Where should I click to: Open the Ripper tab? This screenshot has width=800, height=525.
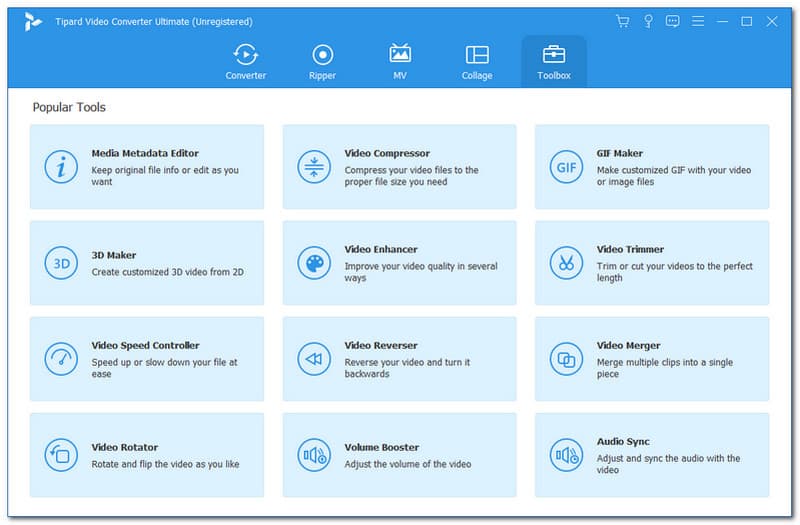click(322, 61)
